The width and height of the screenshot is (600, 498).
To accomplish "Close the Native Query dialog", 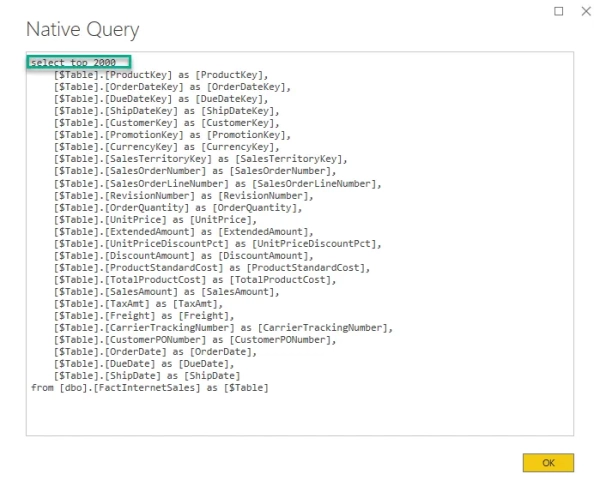I will [585, 11].
